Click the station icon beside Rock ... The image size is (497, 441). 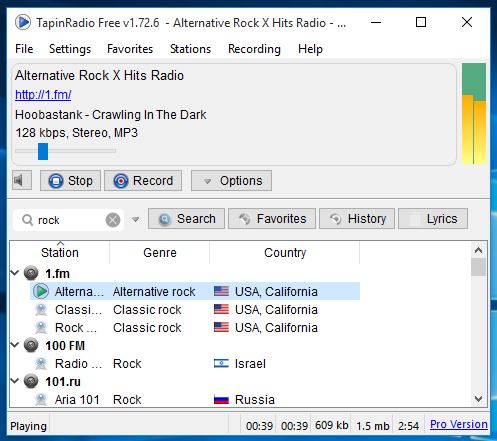point(41,328)
